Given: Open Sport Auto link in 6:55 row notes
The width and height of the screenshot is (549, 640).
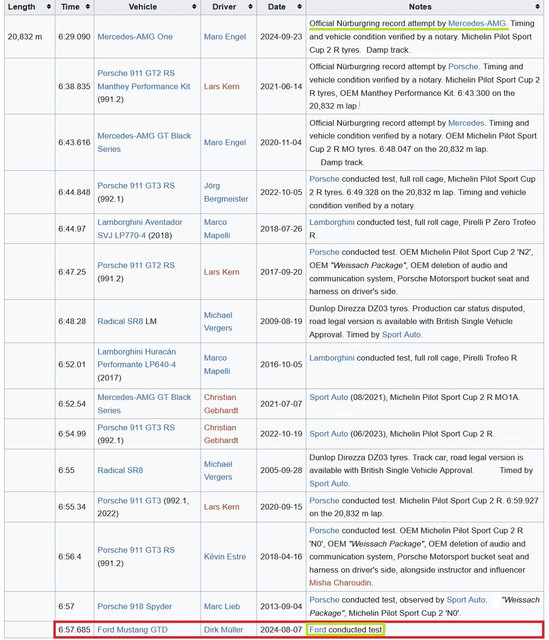Looking at the screenshot, I should pos(329,484).
